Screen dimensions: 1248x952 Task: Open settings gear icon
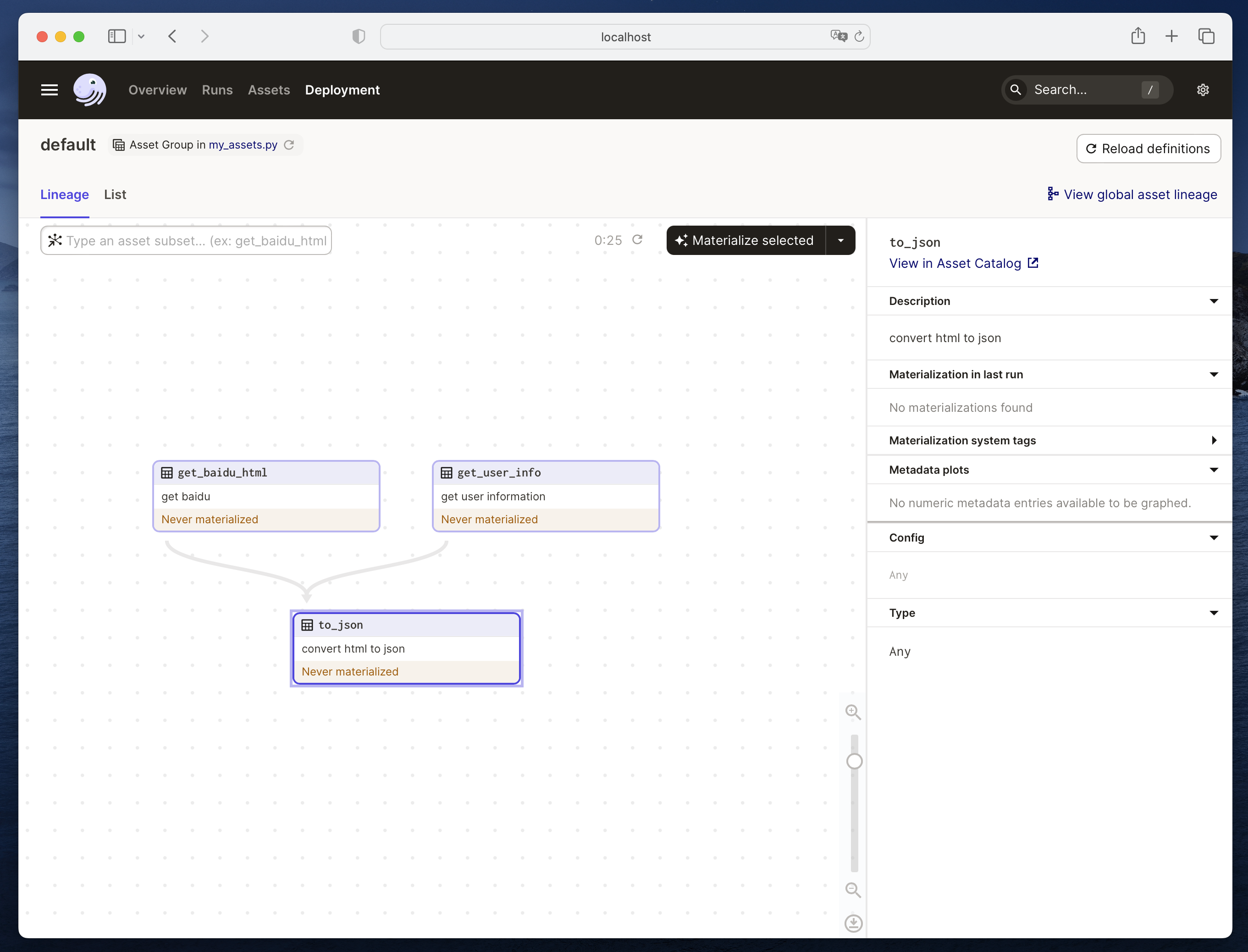[1203, 89]
